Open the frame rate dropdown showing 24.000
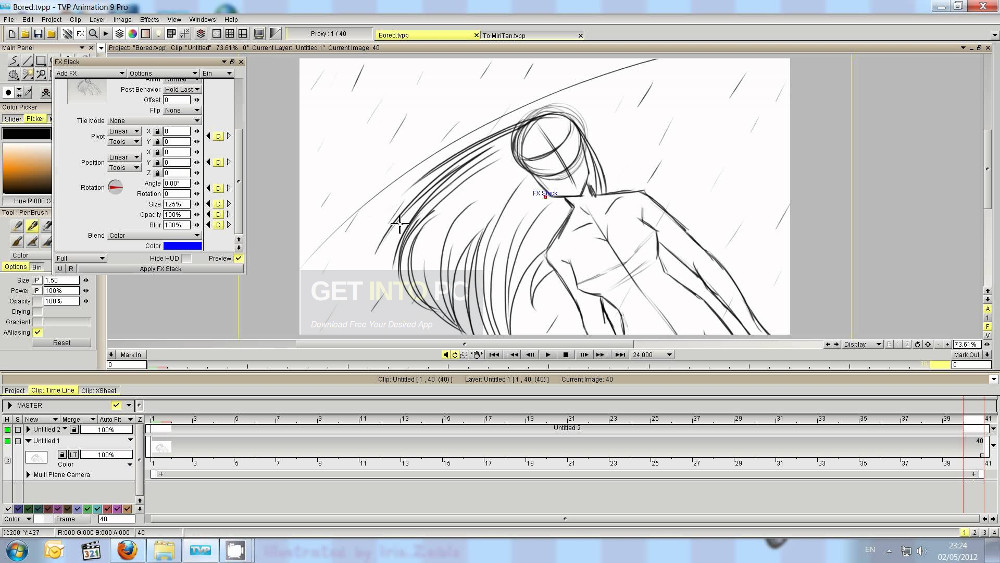This screenshot has height=563, width=1000. pyautogui.click(x=651, y=355)
